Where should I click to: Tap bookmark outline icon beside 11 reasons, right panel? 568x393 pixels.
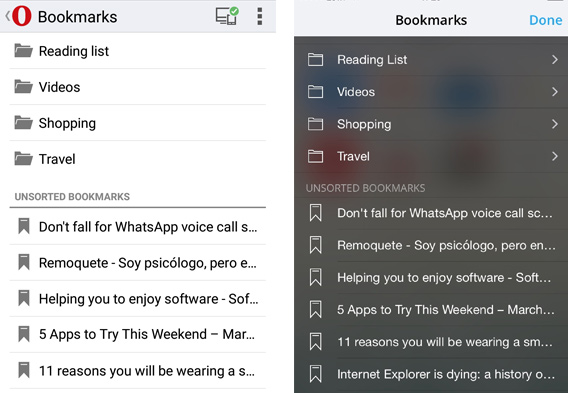(x=316, y=342)
